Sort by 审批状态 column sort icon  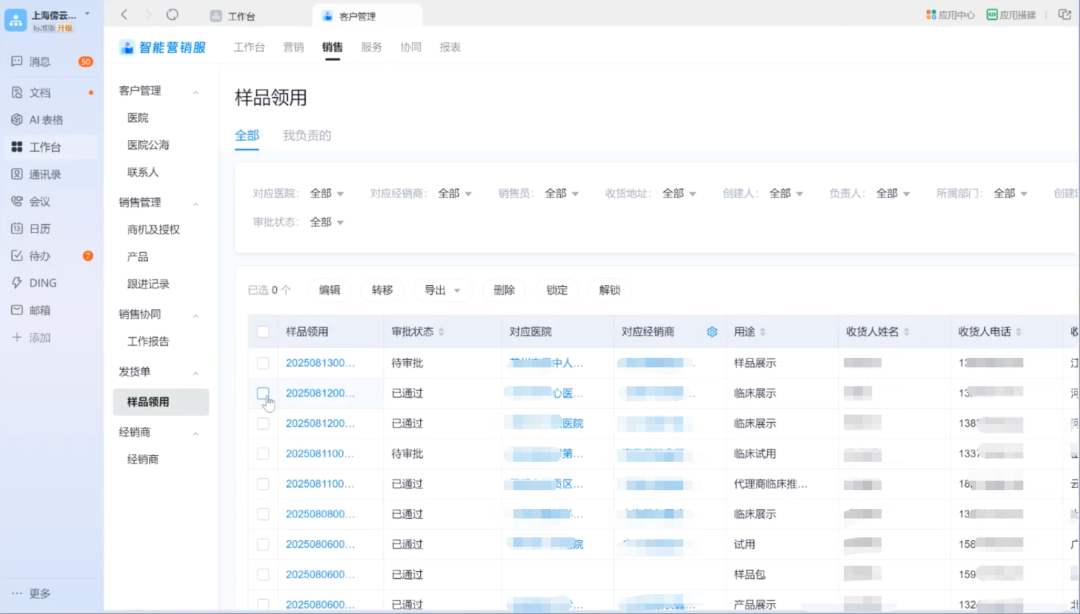441,331
